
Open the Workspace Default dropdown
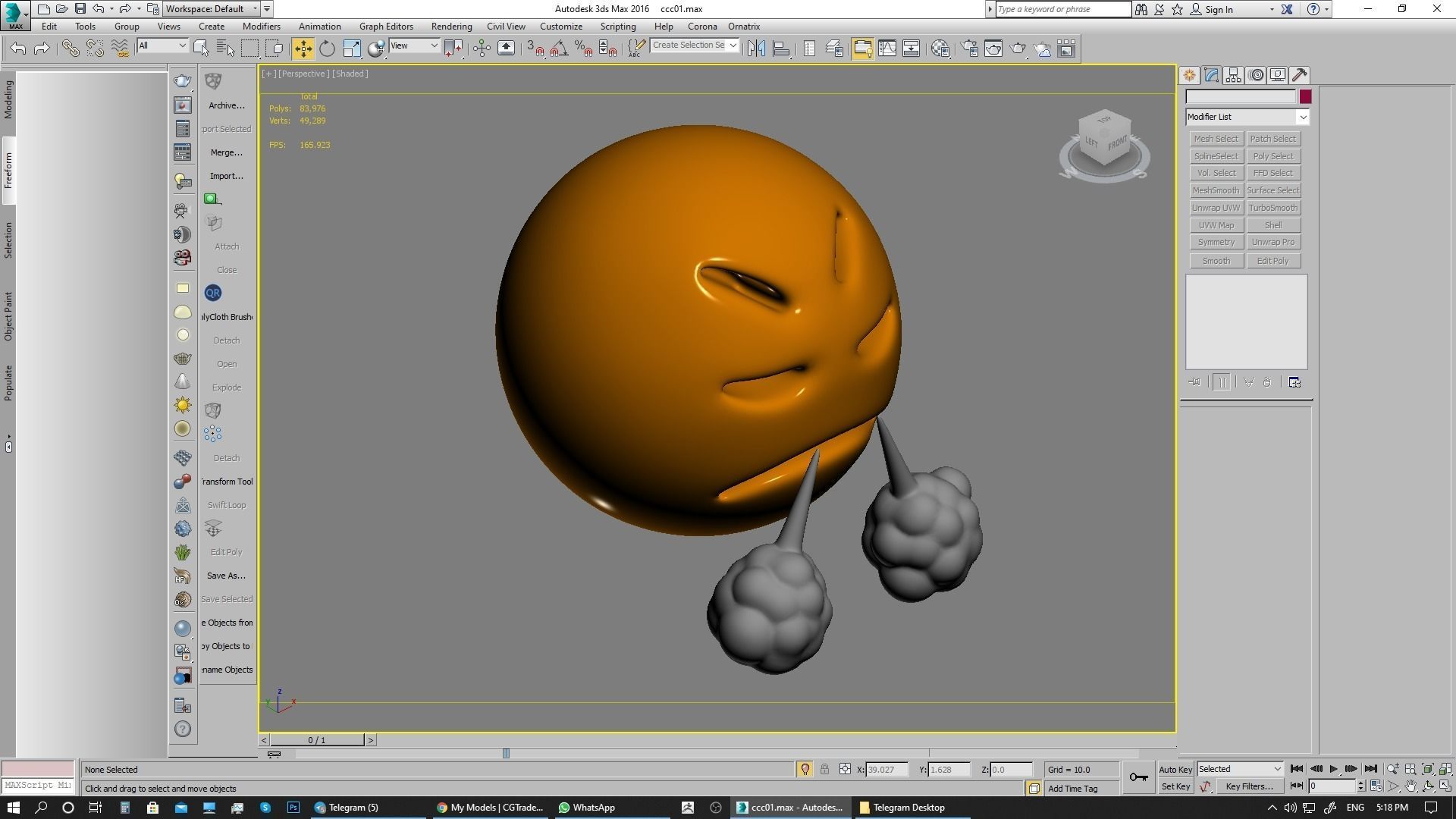(x=218, y=9)
